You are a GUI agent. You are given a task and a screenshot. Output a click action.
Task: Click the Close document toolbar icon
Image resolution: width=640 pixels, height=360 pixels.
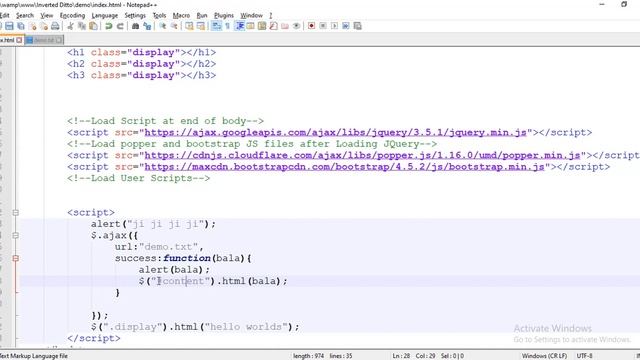coord(32,26)
